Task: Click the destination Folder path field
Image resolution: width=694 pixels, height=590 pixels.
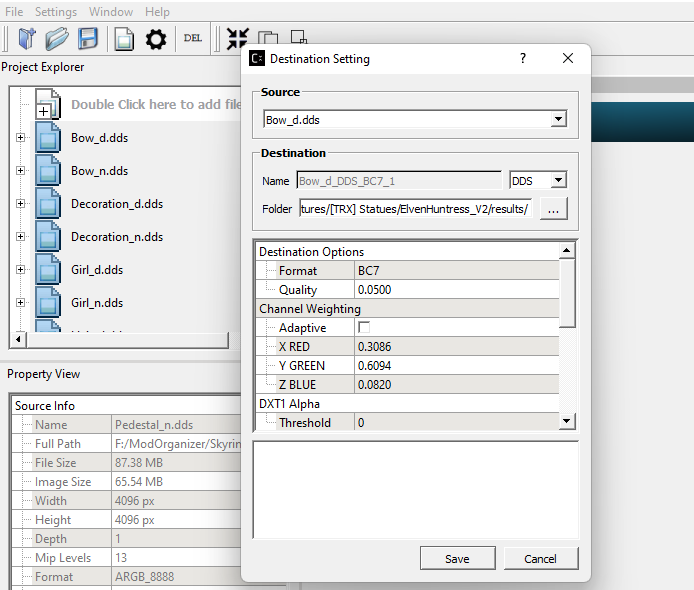Action: (x=415, y=208)
